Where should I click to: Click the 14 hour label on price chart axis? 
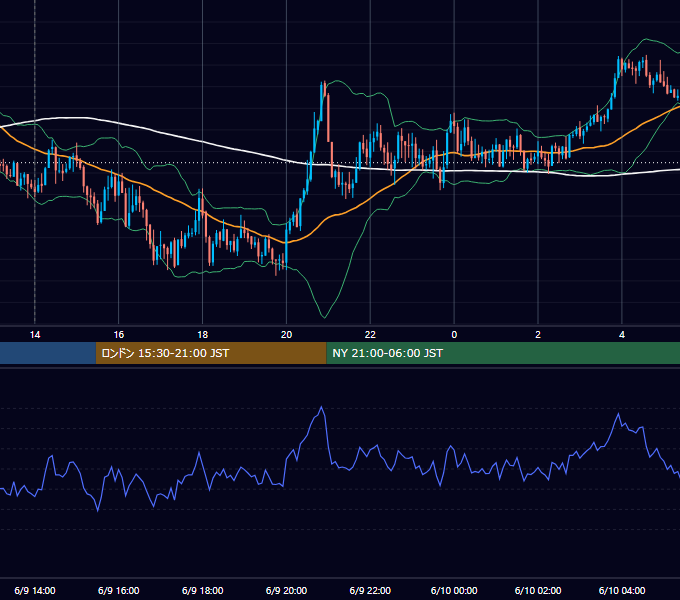[35, 335]
